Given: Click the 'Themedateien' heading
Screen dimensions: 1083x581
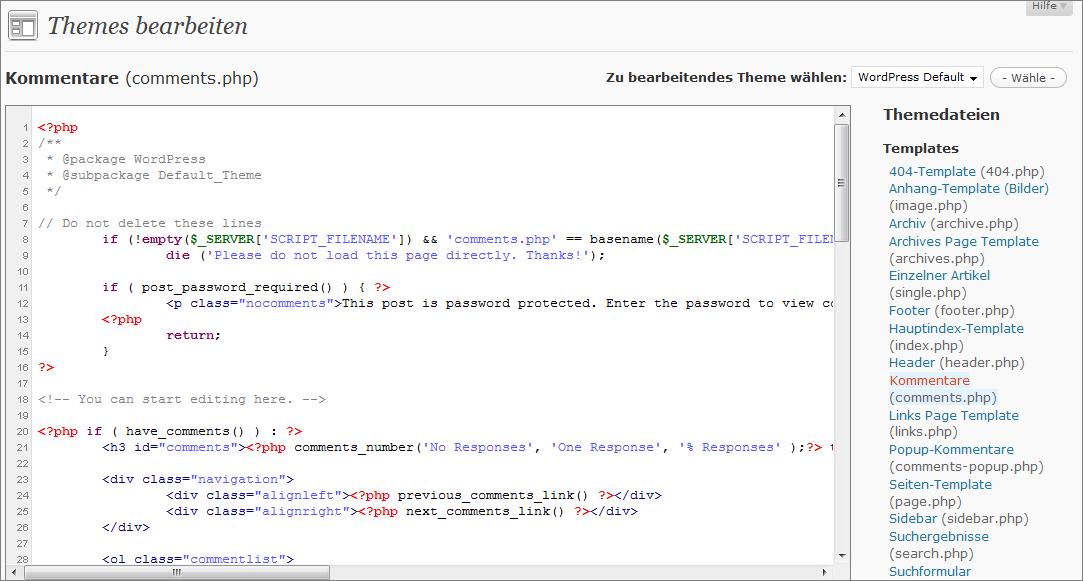Looking at the screenshot, I should click(x=941, y=115).
